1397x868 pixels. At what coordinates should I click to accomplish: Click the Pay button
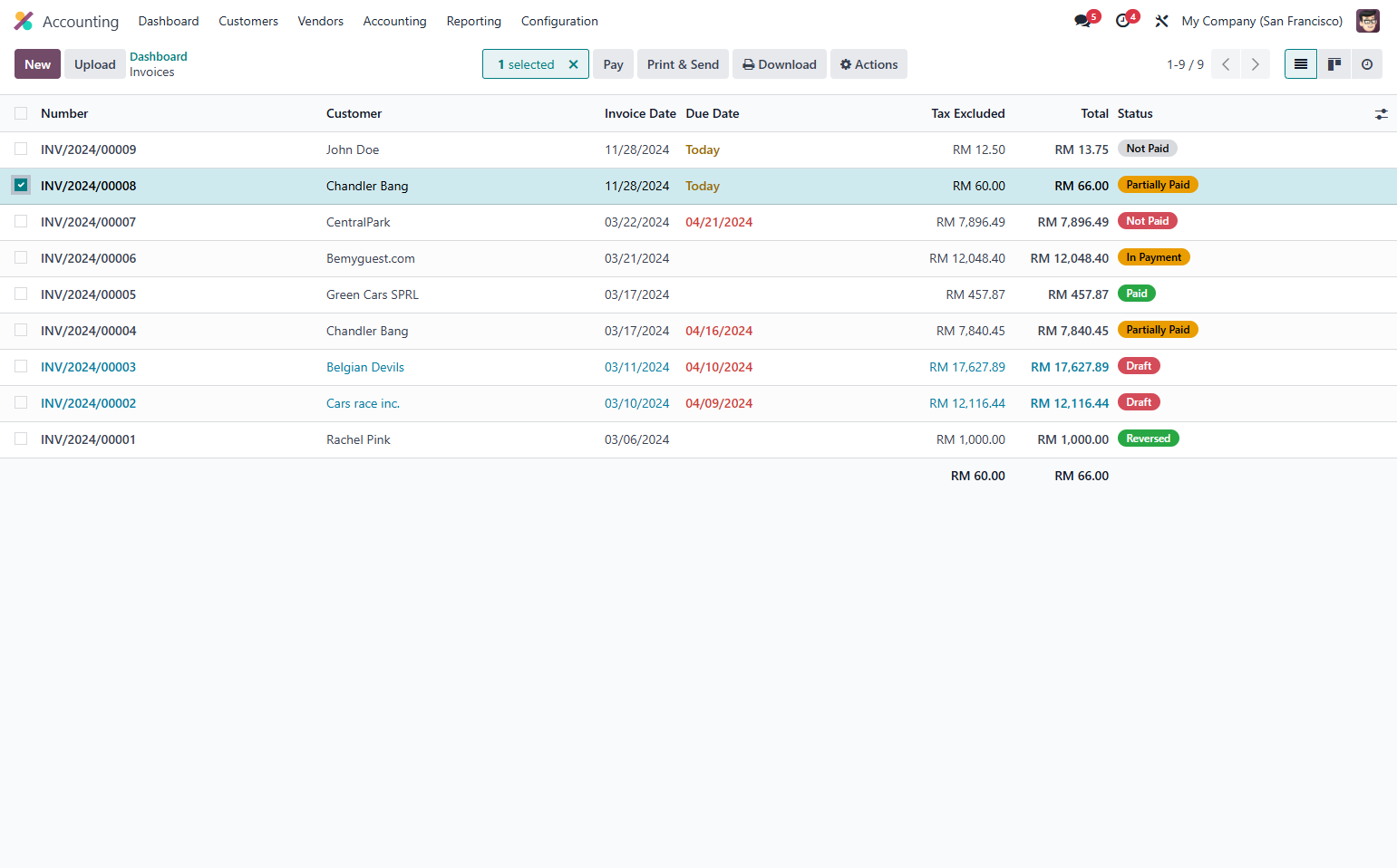(614, 64)
